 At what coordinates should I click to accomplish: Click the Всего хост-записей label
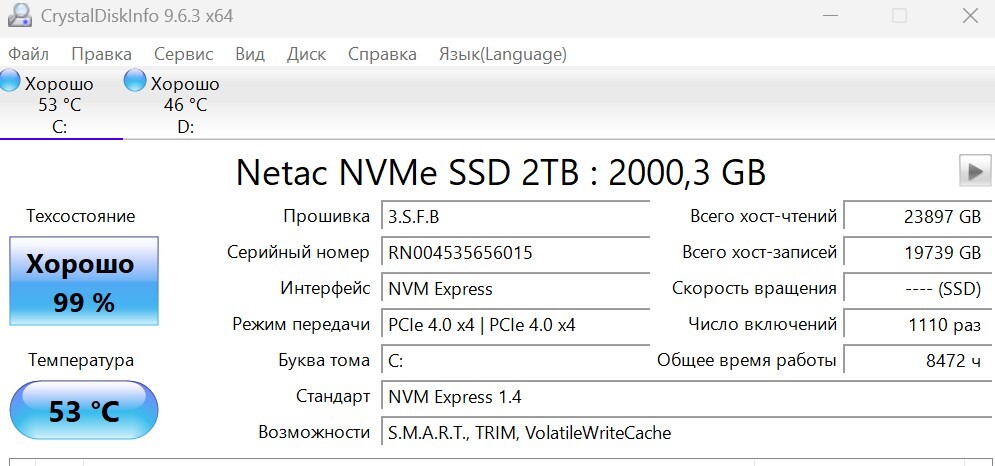pos(760,253)
